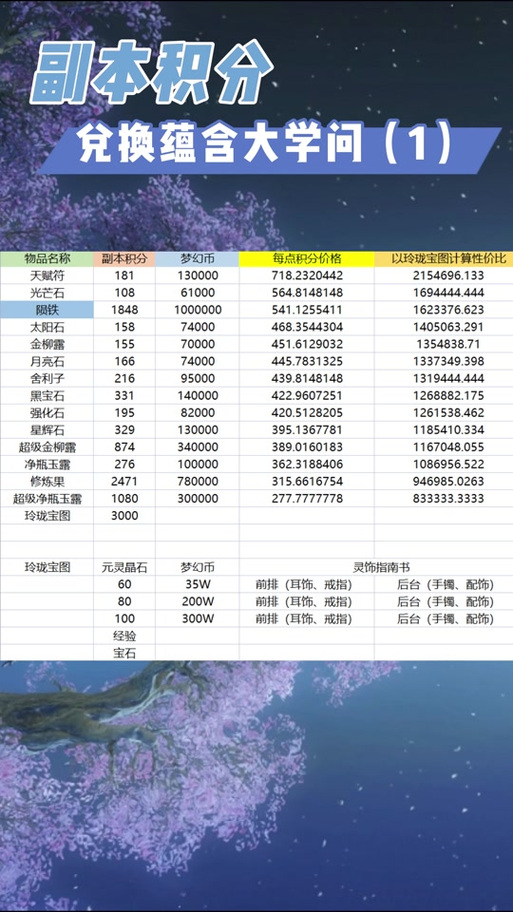Select the 黑宝石 cell
Image resolution: width=513 pixels, height=912 pixels.
coord(47,396)
